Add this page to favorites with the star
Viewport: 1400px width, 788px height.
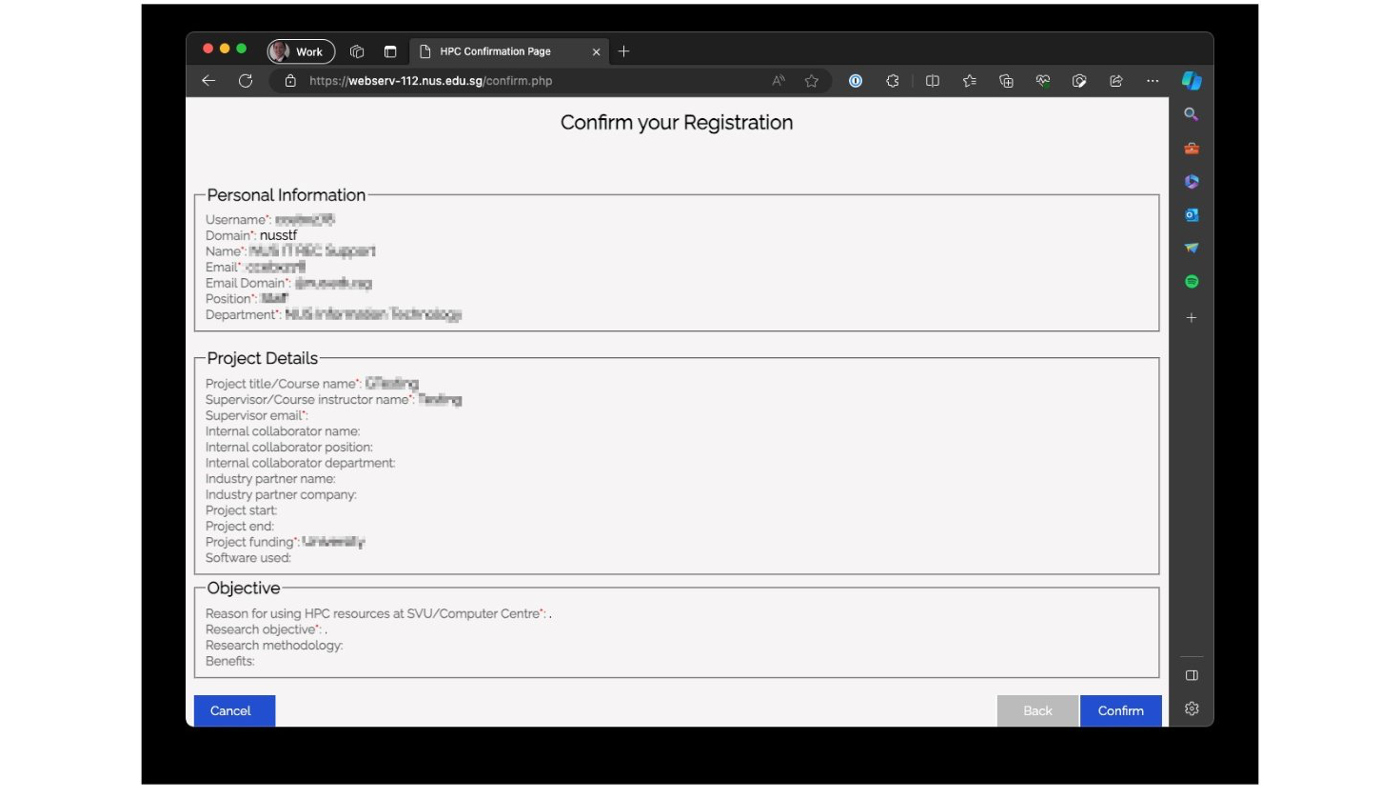(812, 81)
